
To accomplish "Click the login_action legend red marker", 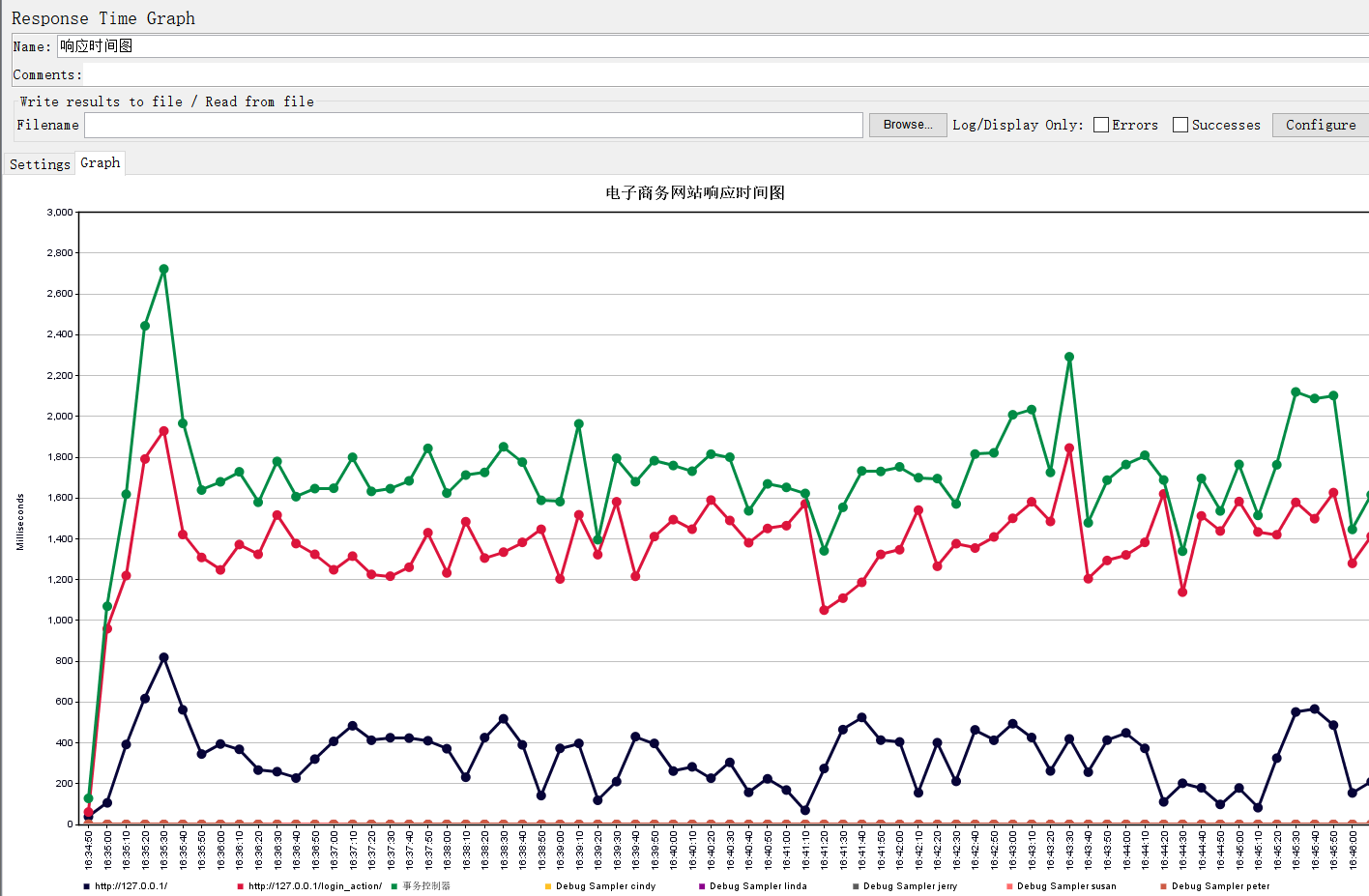I will 240,886.
